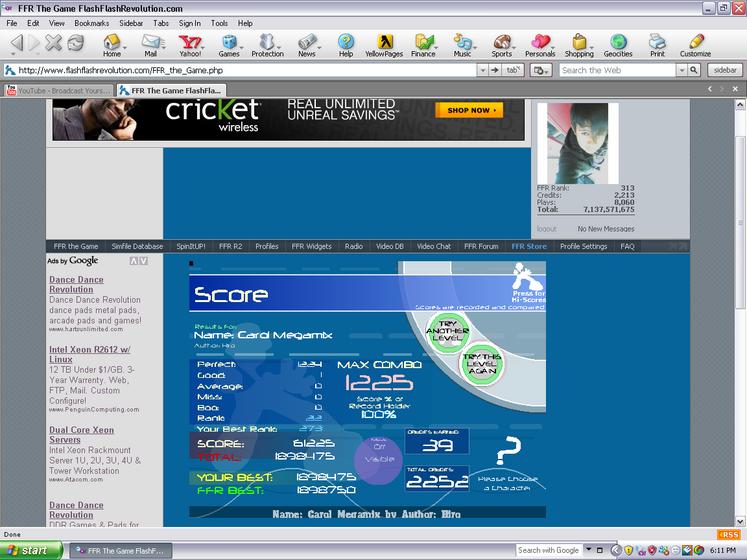Click Search with Google taskbar field
The width and height of the screenshot is (747, 560).
(549, 550)
